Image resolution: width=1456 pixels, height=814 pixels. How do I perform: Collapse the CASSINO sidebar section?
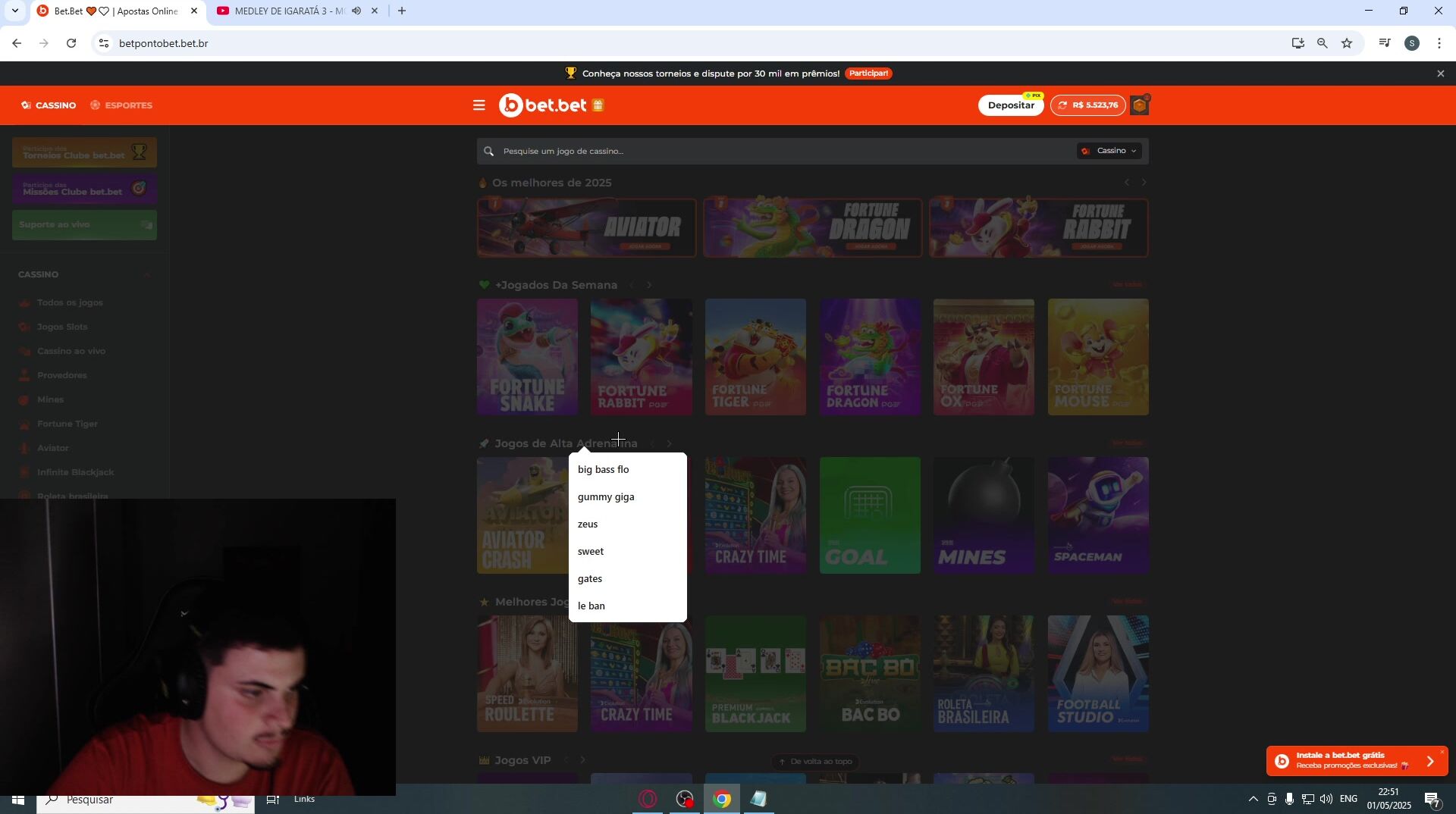pos(147,274)
